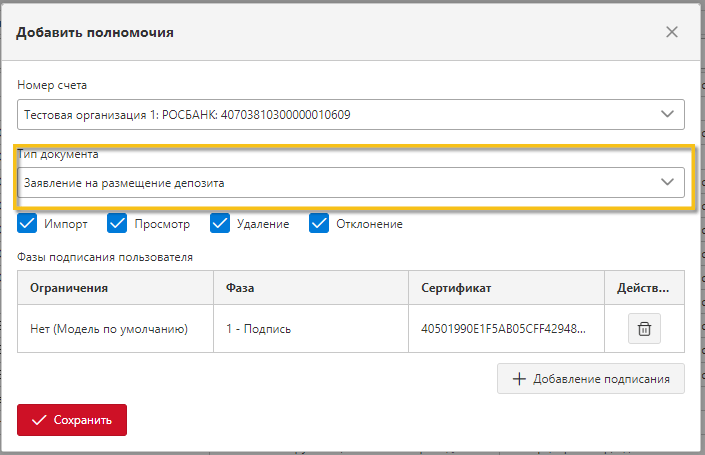Click the Сохранить button label
Viewport: 705px width, 455px height.
click(x=83, y=420)
